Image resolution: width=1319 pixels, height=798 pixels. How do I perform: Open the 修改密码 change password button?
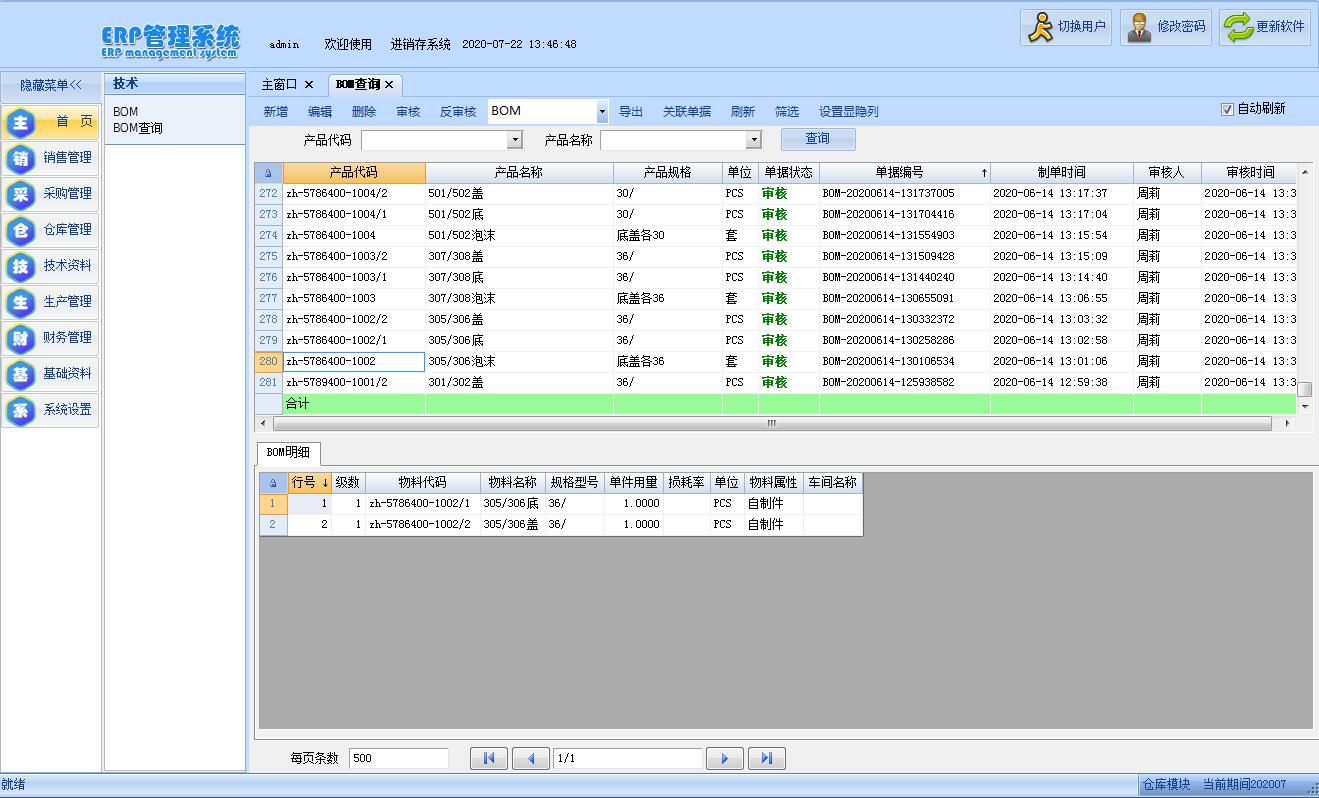[x=1166, y=27]
